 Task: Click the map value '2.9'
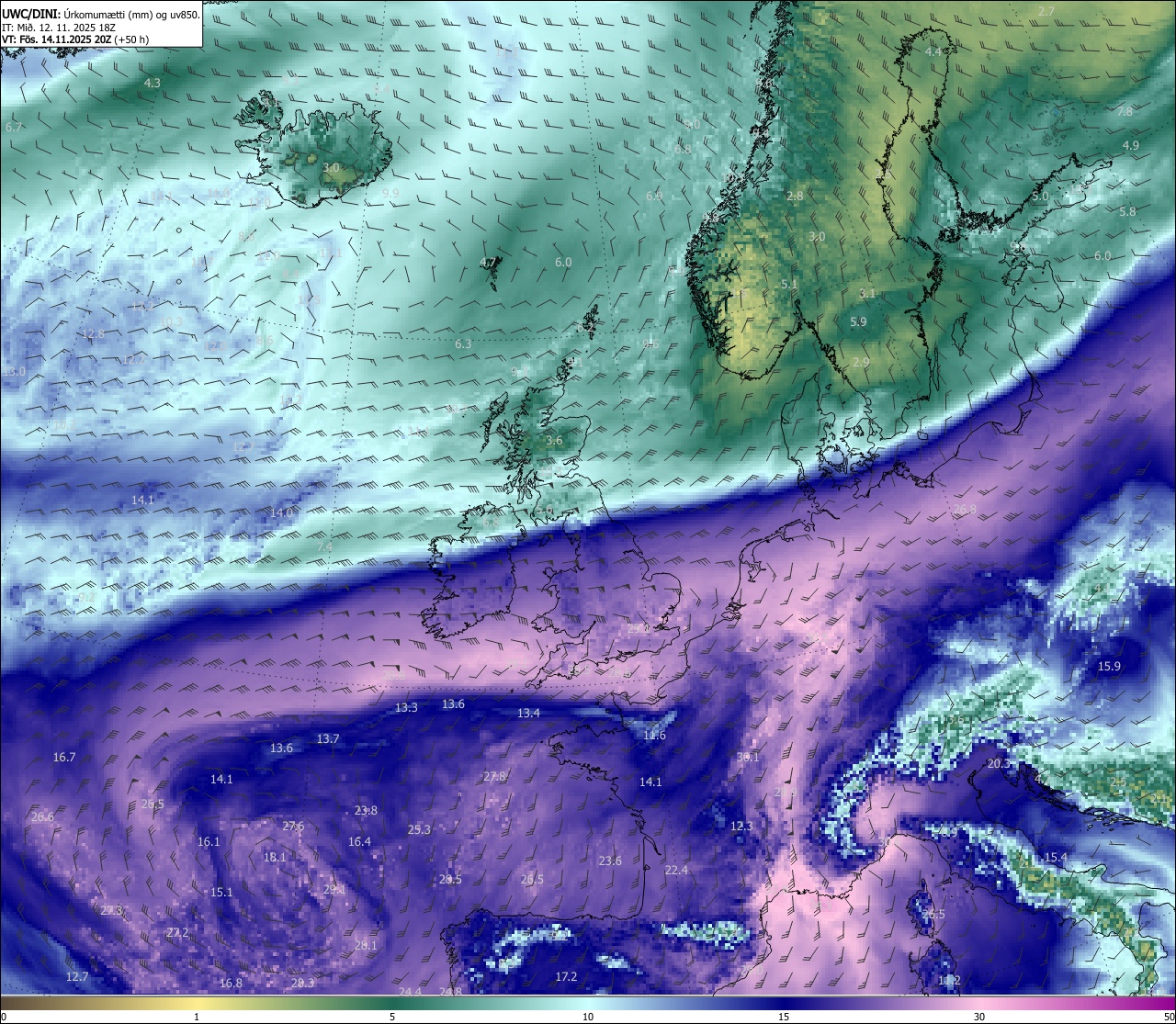pyautogui.click(x=861, y=363)
